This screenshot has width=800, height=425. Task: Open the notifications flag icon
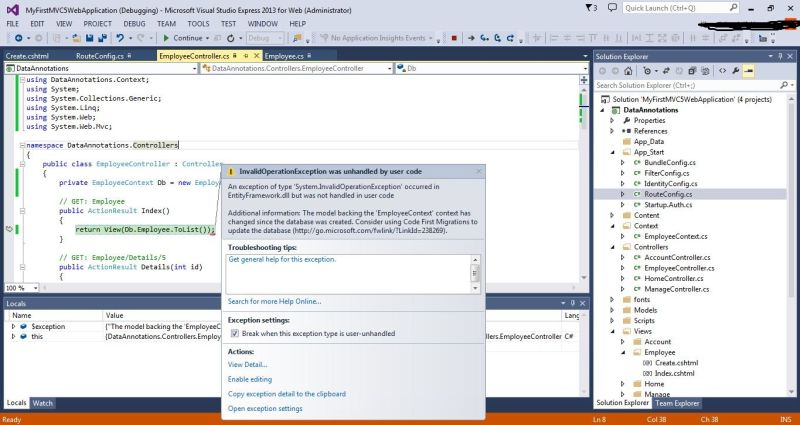point(591,8)
